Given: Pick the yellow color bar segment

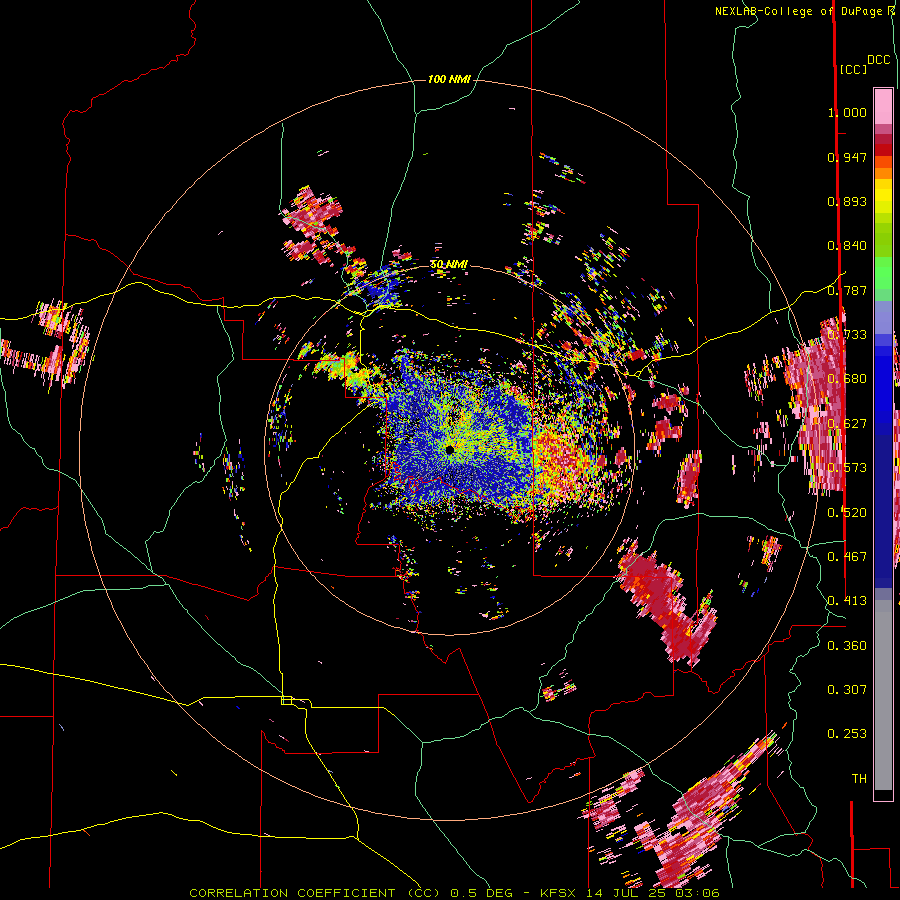Looking at the screenshot, I should 883,196.
